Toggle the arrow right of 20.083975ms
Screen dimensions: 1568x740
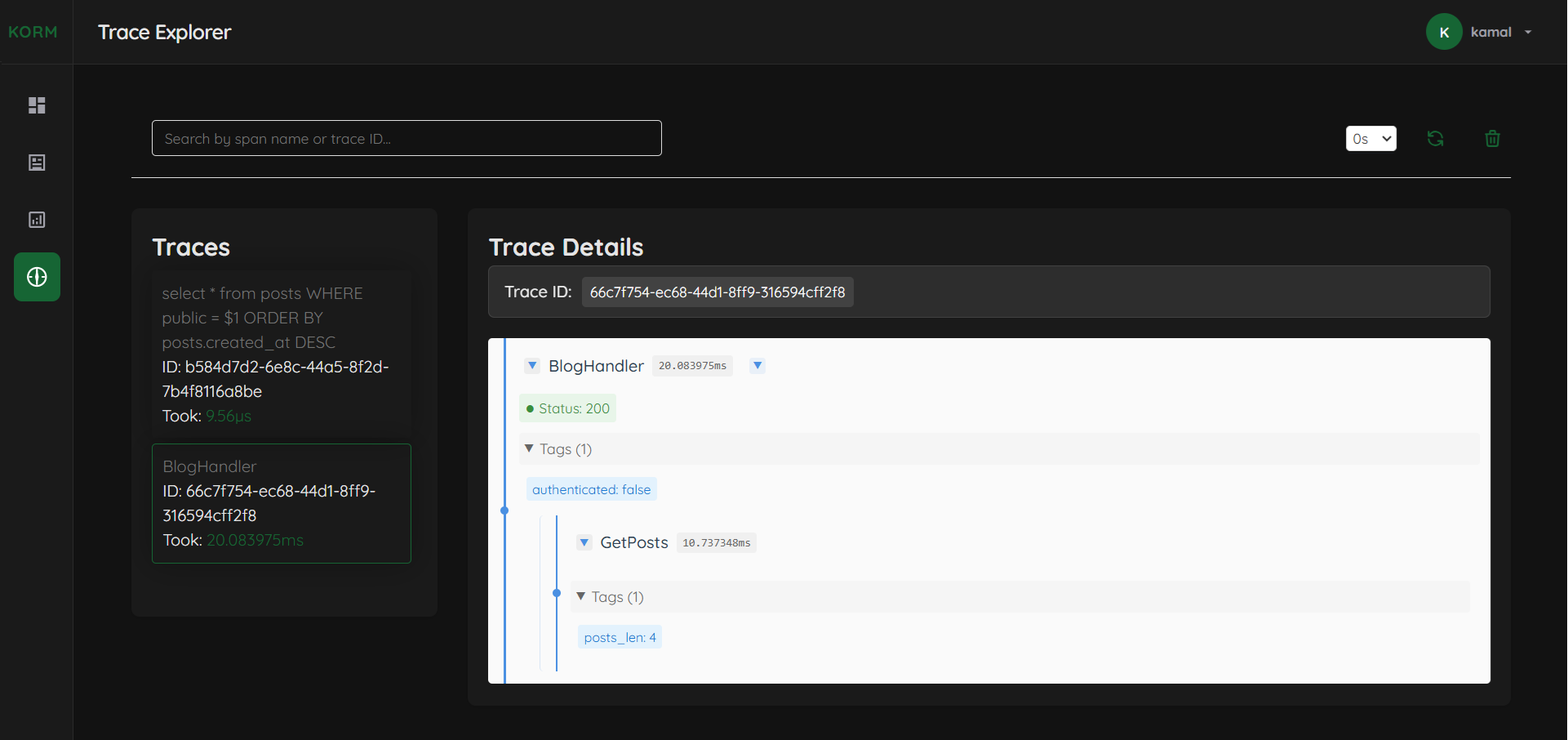click(757, 365)
